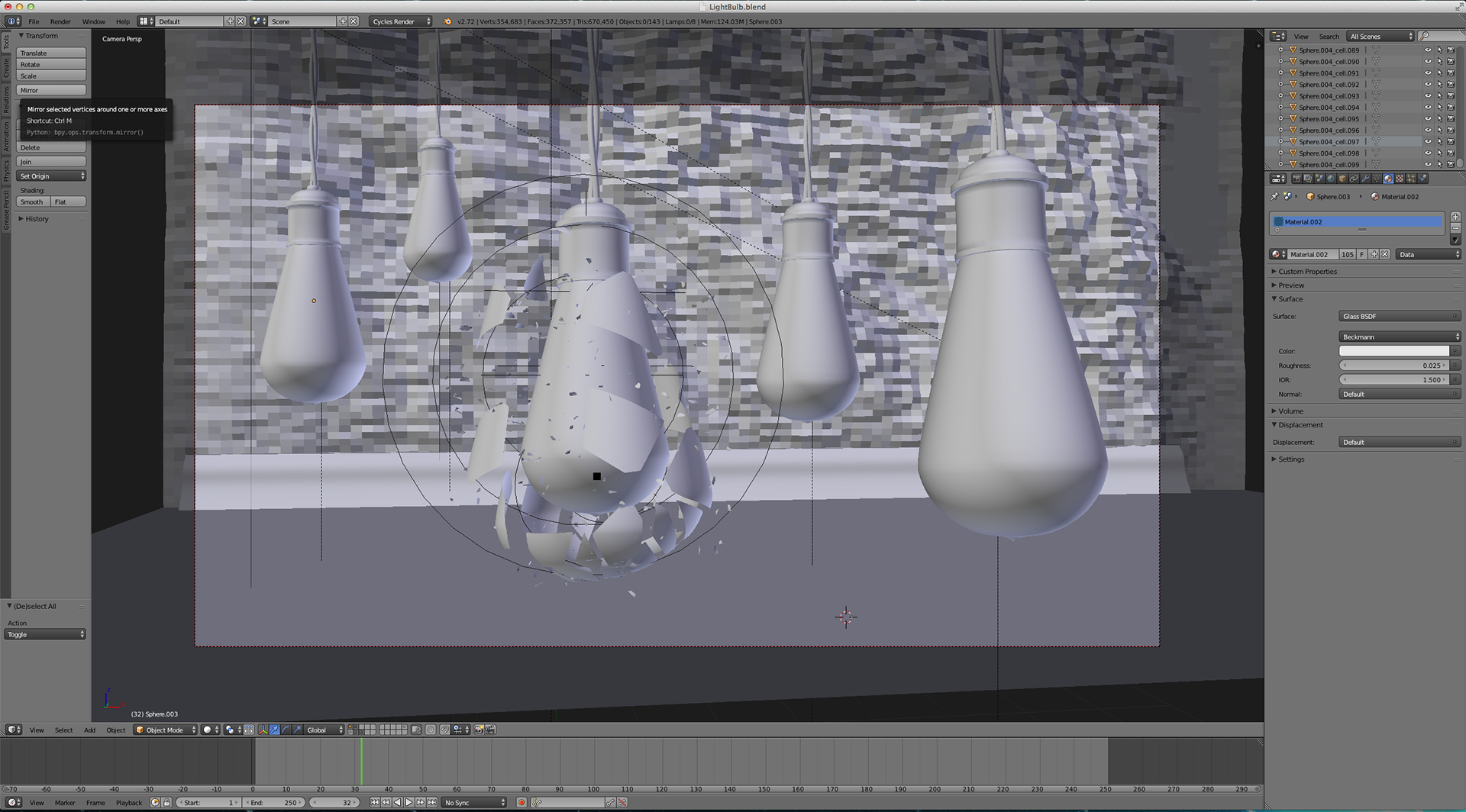The width and height of the screenshot is (1466, 812).
Task: Play the animation forward in timeline
Action: (408, 802)
